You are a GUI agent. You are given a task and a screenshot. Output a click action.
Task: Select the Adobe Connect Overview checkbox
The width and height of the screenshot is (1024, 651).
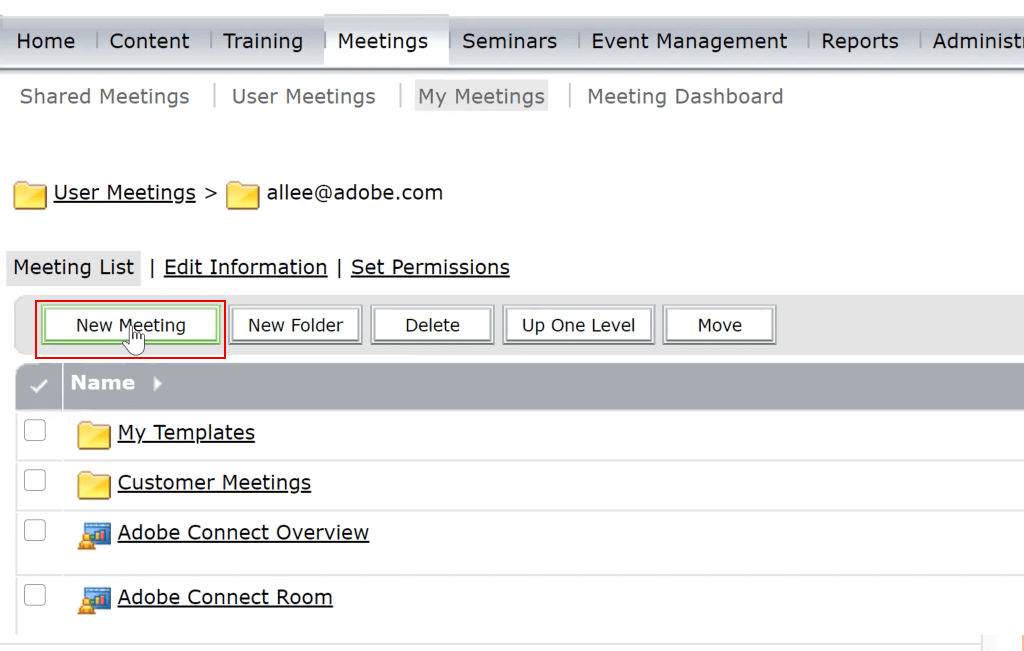pos(35,530)
